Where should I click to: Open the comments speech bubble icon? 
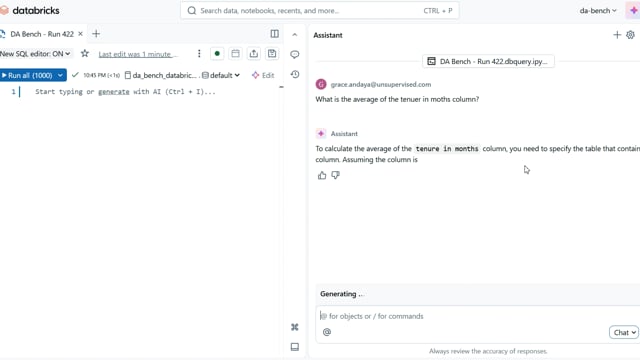coord(295,54)
